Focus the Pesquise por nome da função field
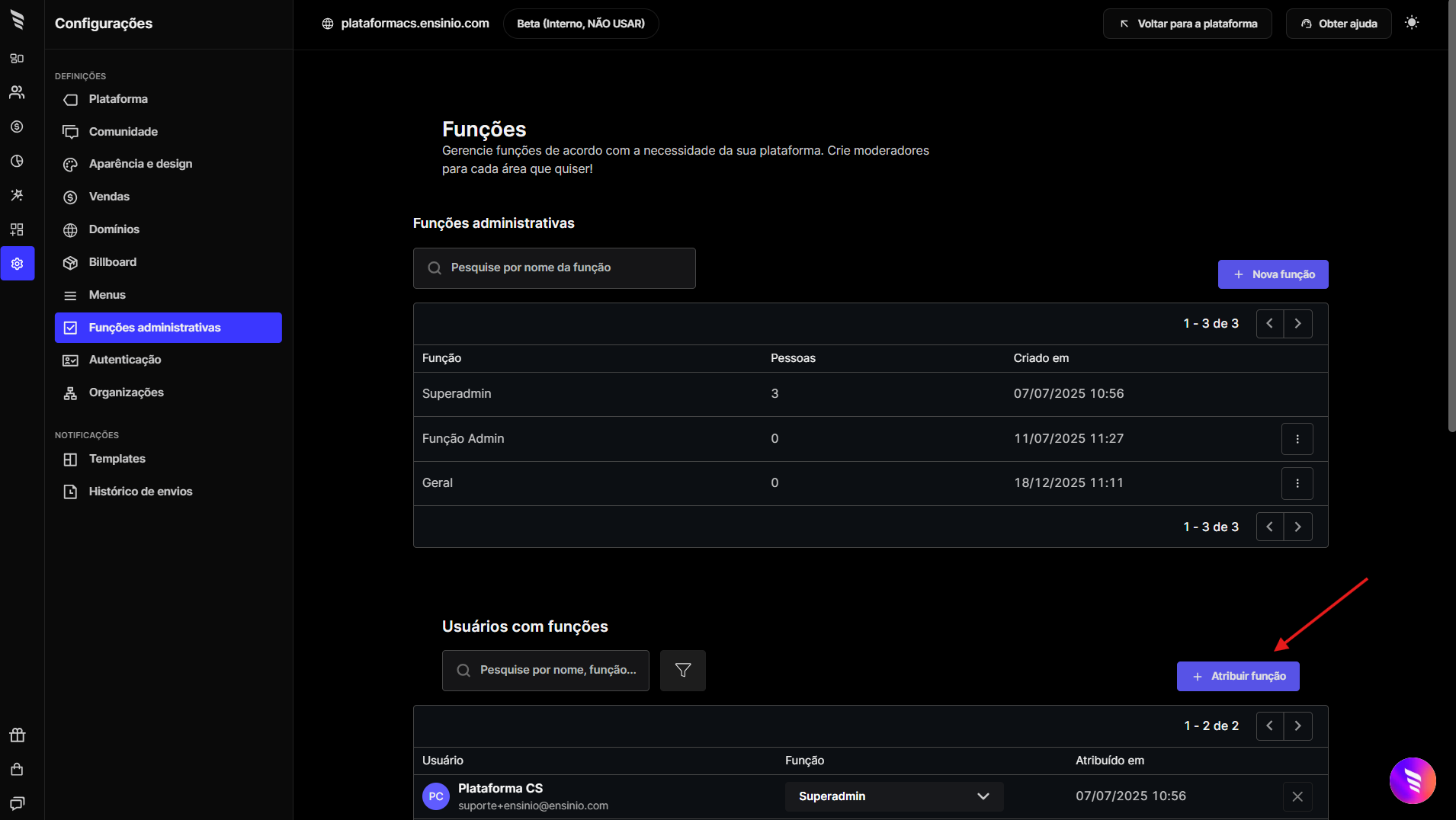This screenshot has width=1456, height=820. [x=554, y=268]
